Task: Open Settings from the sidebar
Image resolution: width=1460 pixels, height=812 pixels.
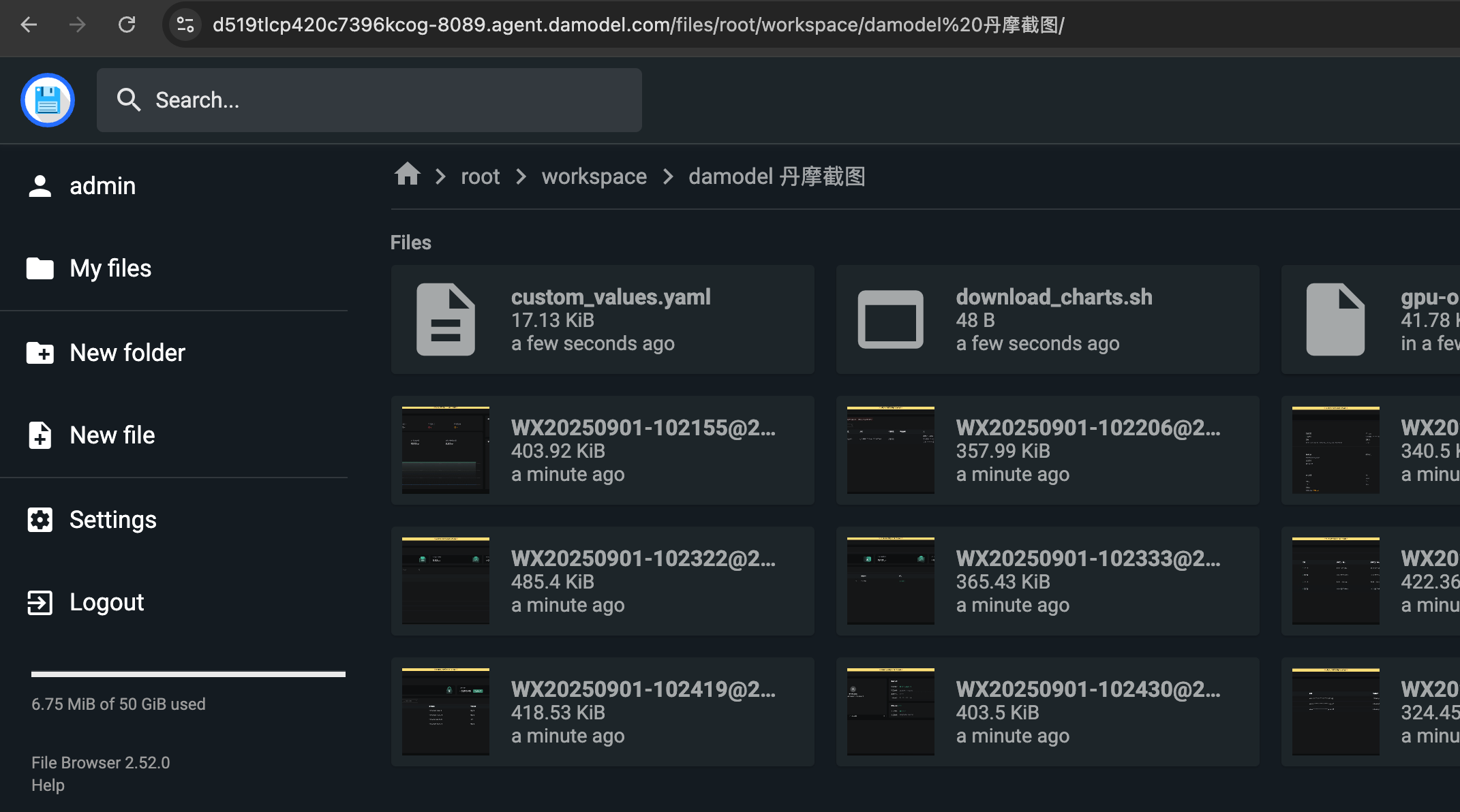Action: click(113, 519)
